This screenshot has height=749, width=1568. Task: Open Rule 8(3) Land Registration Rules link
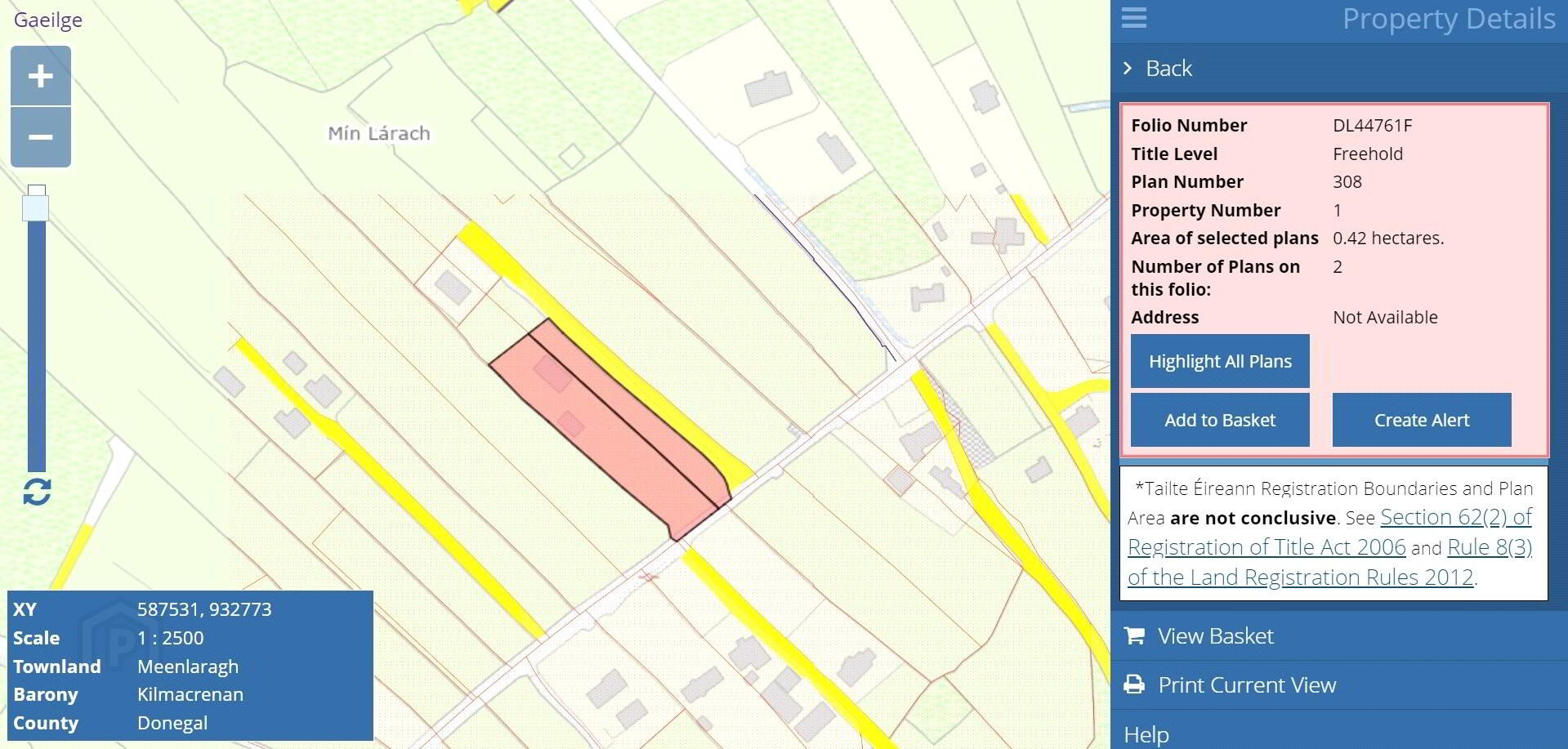(x=1329, y=562)
